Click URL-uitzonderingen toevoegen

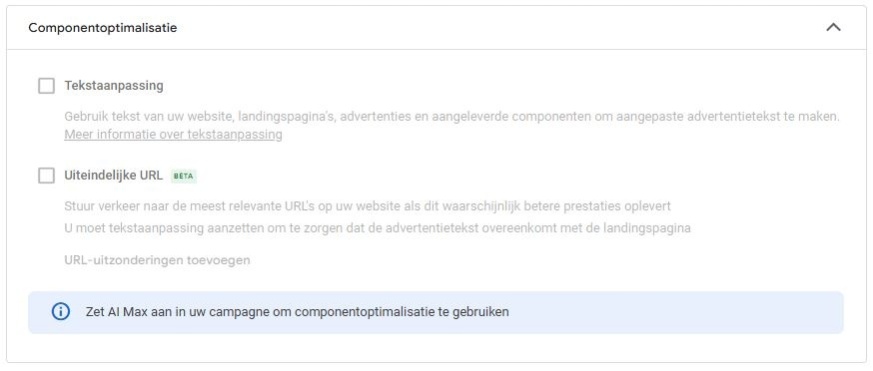pos(157,260)
